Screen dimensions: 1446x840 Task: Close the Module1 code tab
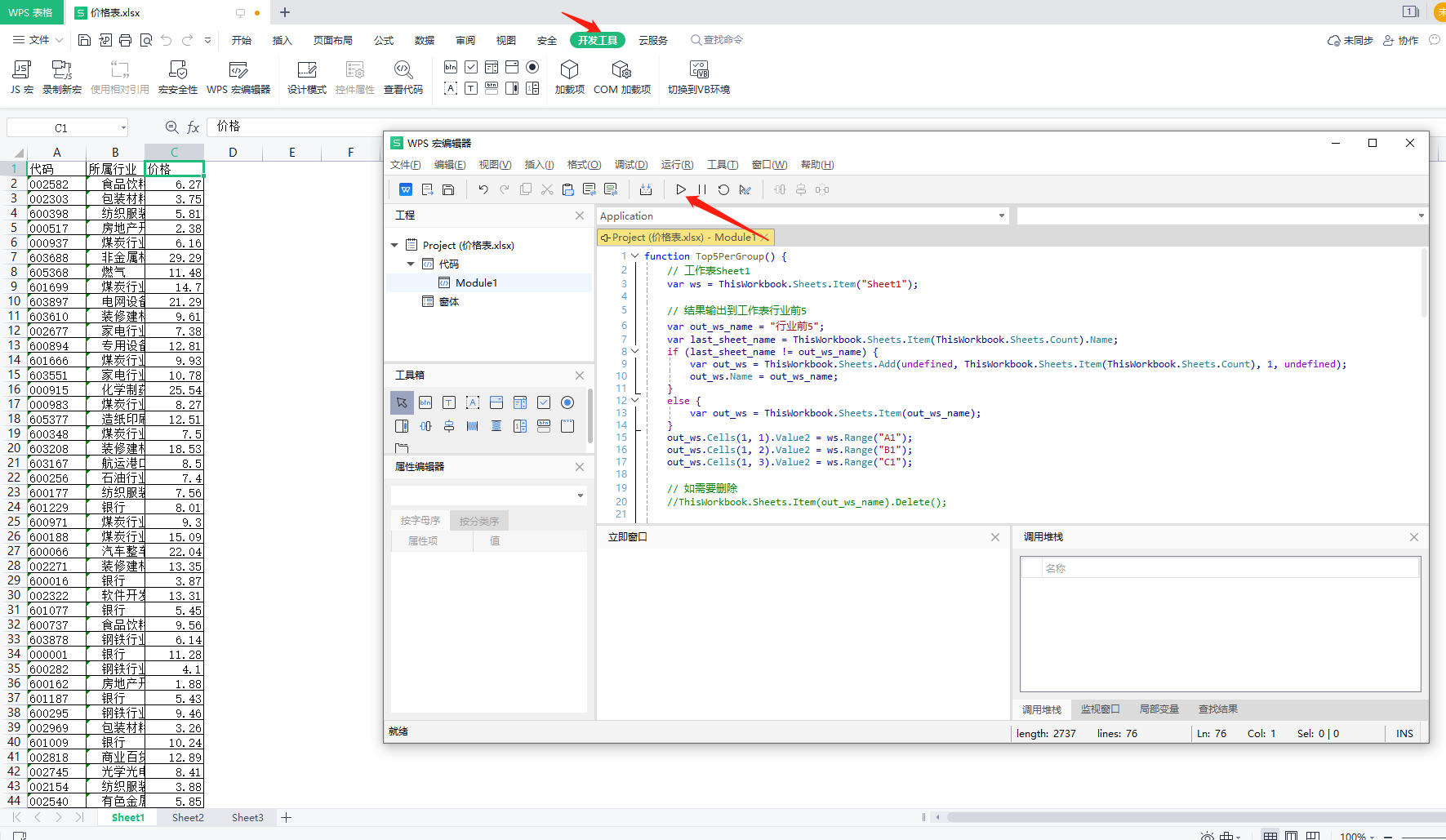point(764,238)
